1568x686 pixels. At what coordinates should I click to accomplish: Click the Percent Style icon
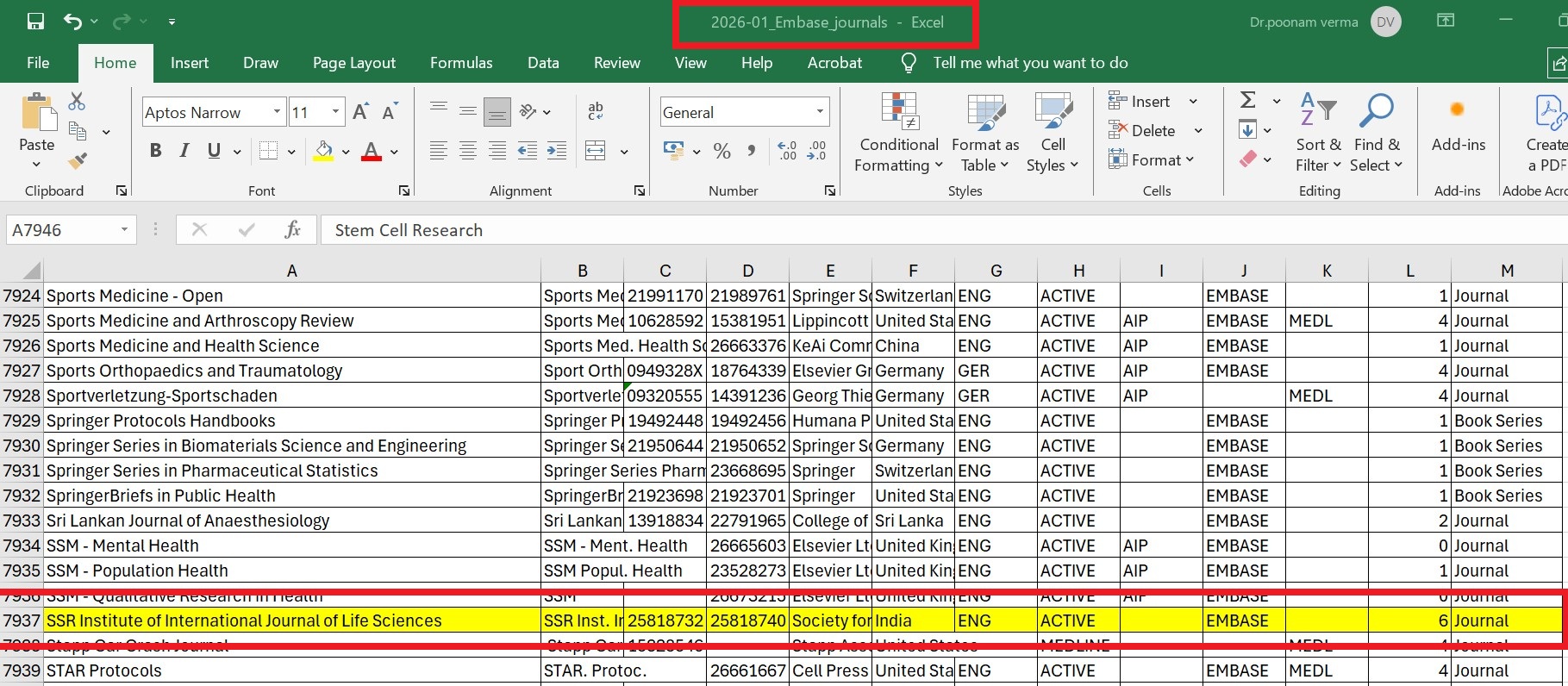tap(722, 152)
